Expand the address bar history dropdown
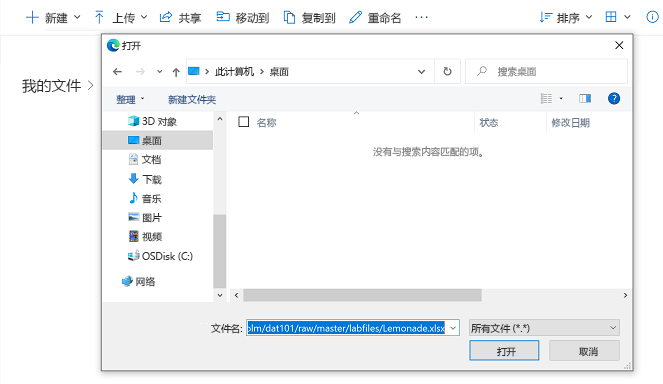Image resolution: width=663 pixels, height=384 pixels. (x=422, y=72)
